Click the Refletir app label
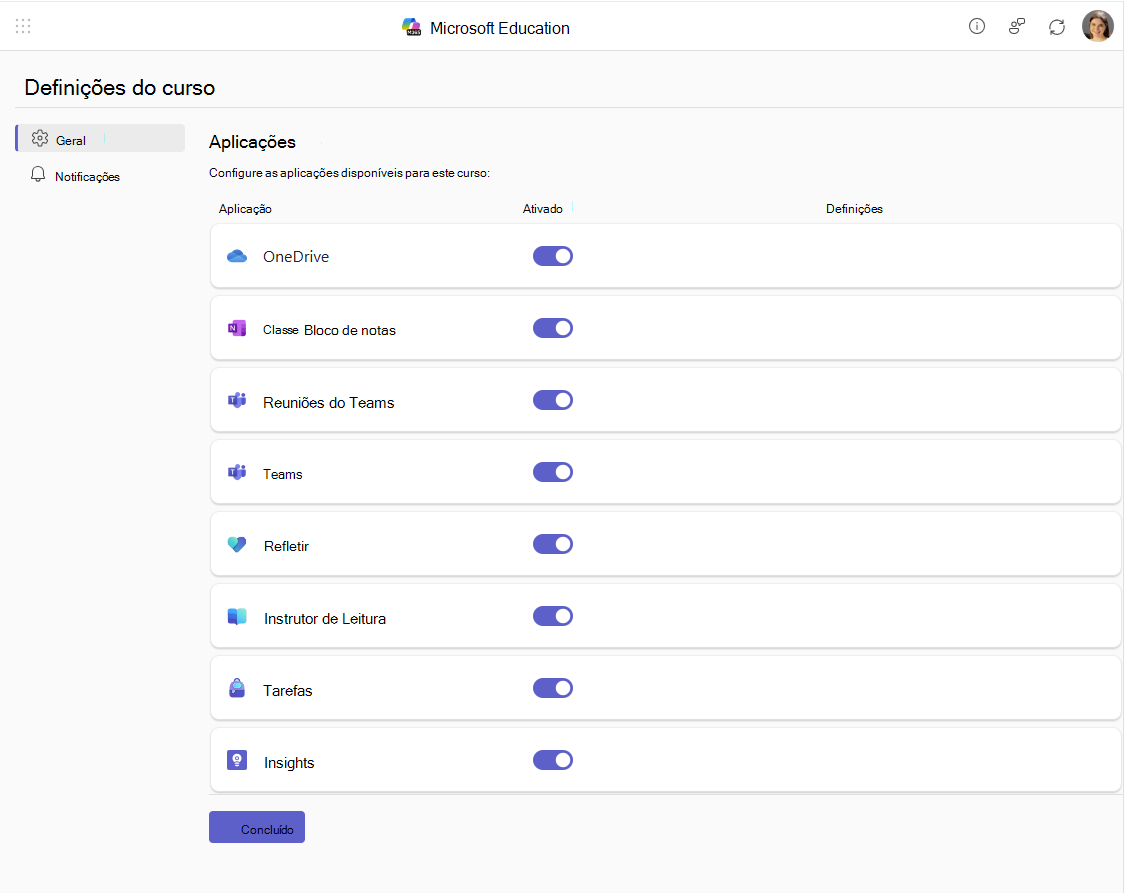 coord(286,546)
